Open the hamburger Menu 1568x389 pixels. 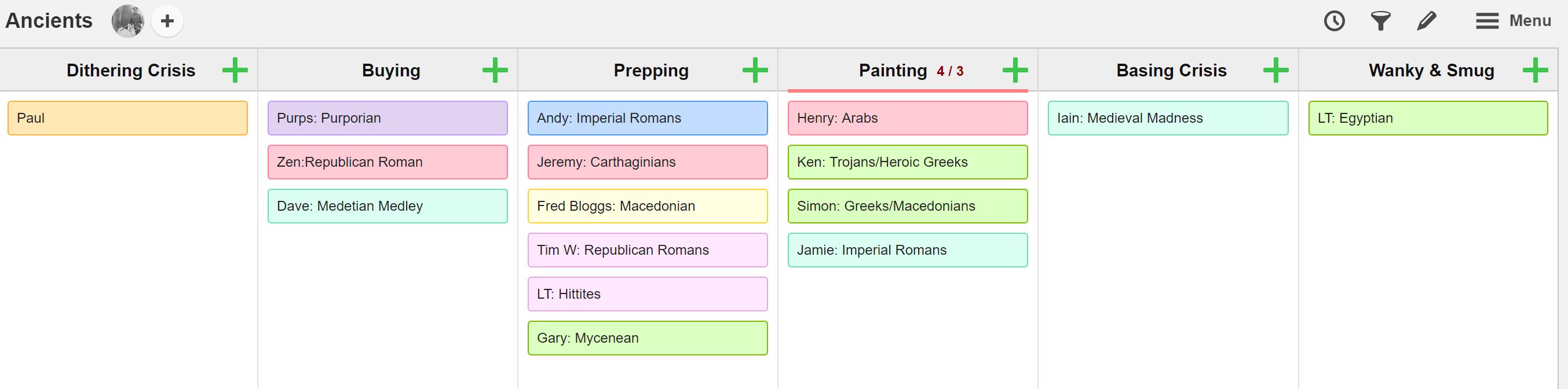coord(1513,21)
